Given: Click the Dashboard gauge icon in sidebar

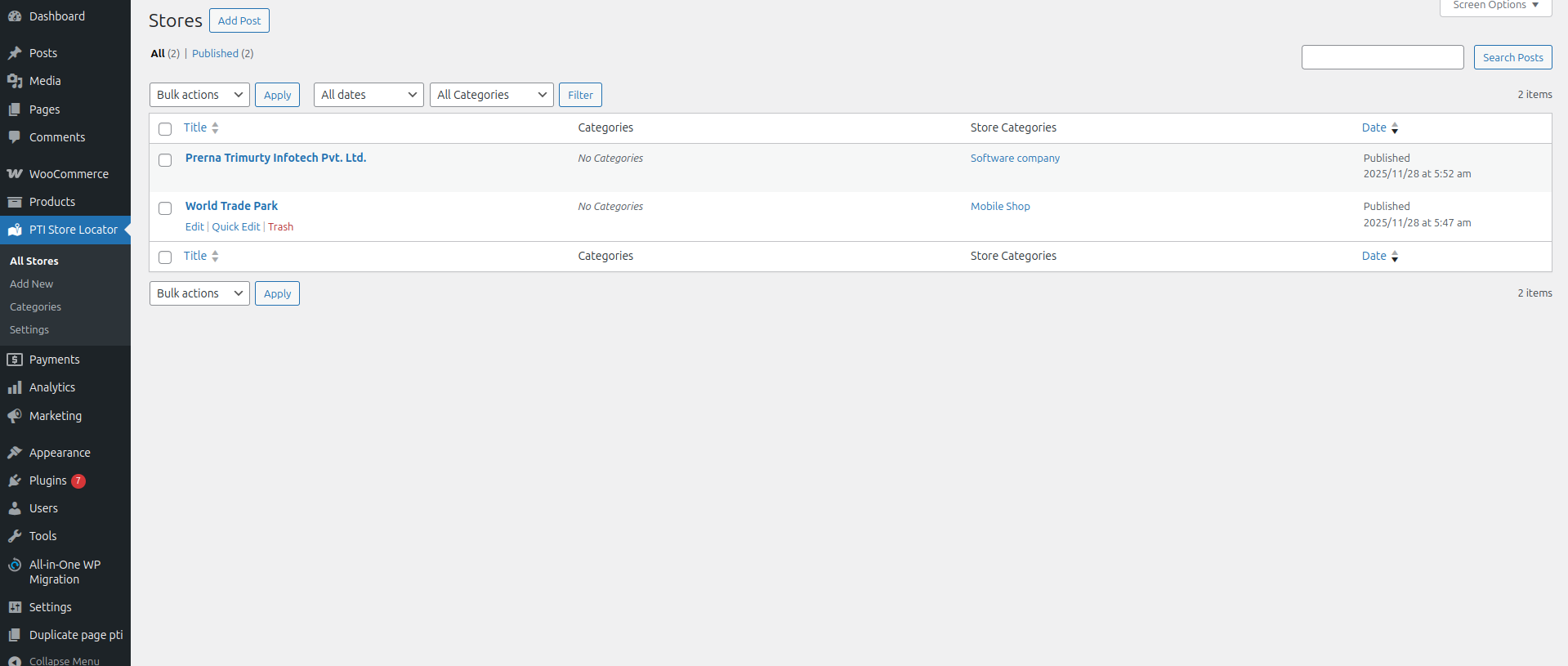Looking at the screenshot, I should [x=15, y=16].
